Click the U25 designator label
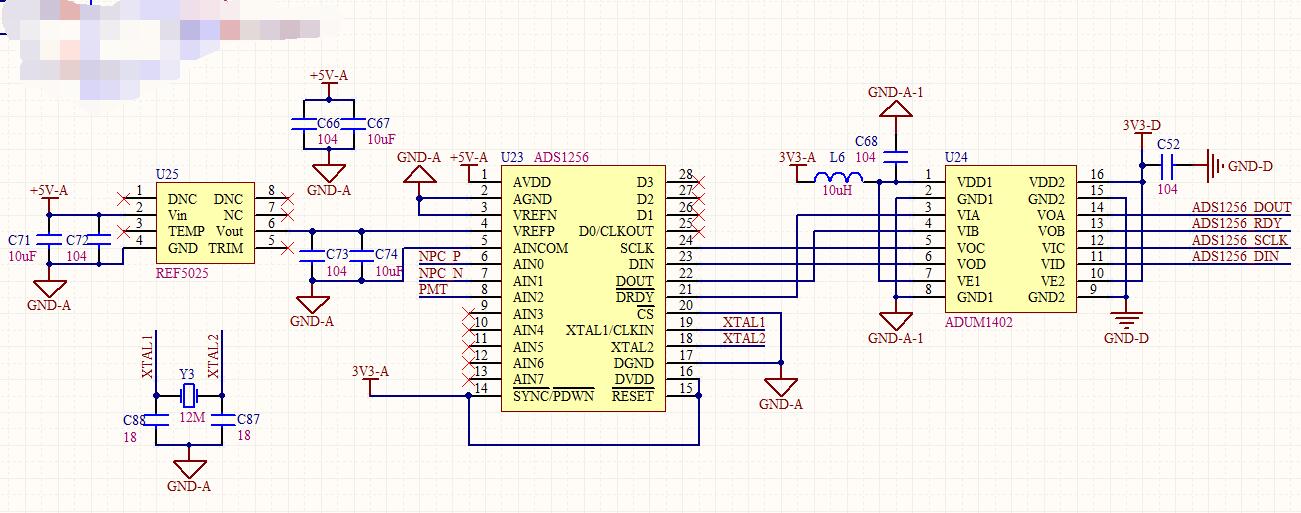 [x=168, y=174]
